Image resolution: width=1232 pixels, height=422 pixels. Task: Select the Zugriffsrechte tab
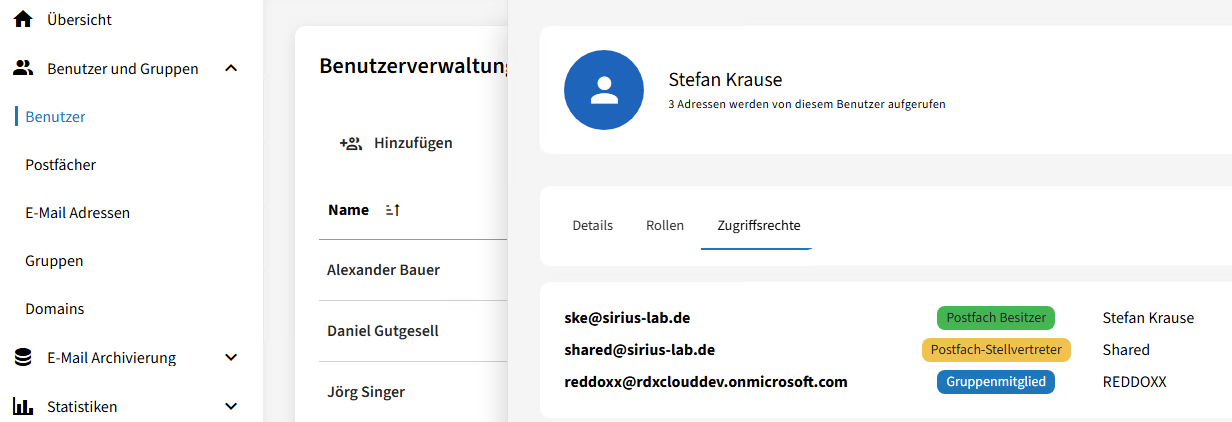point(758,226)
